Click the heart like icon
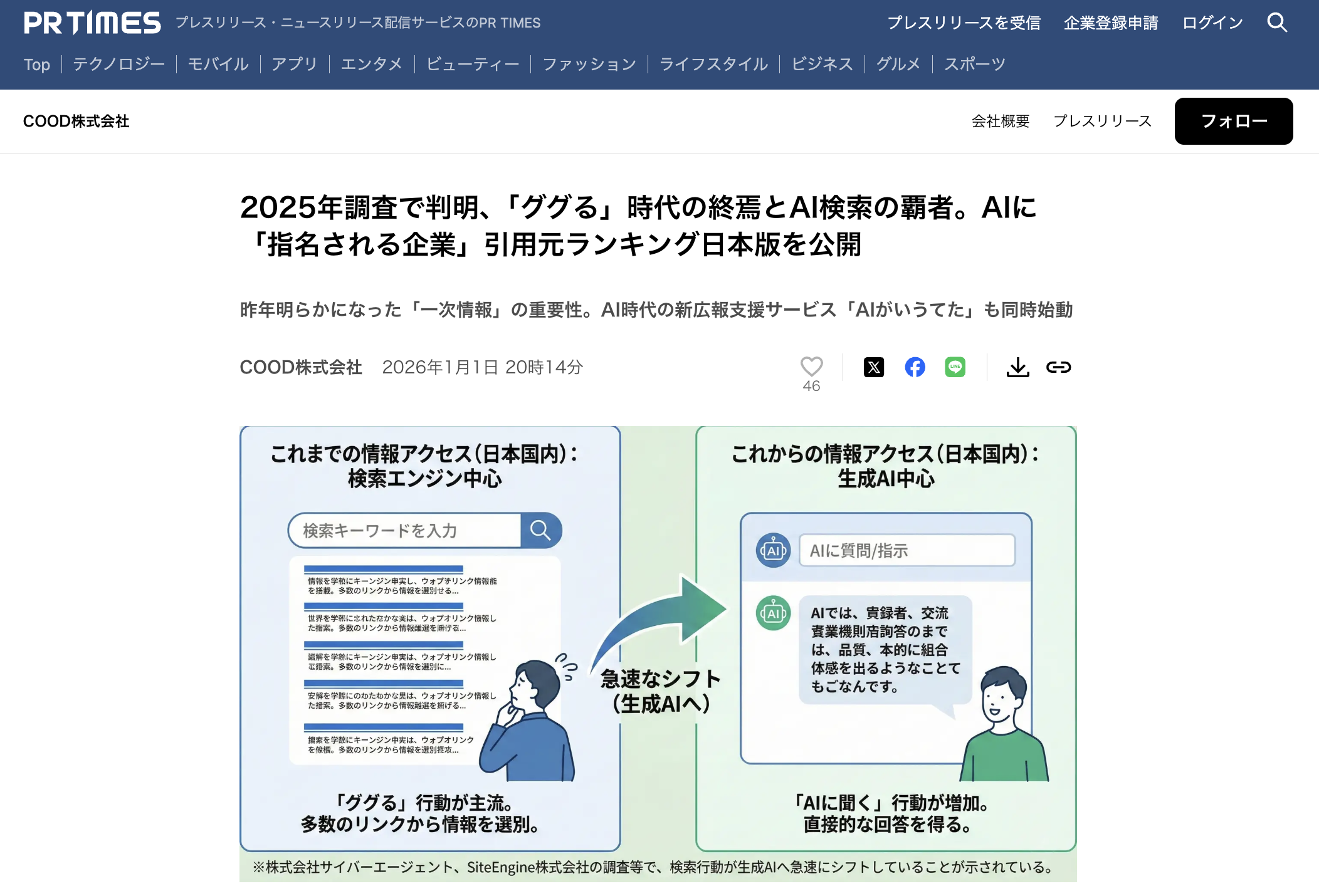 [811, 367]
